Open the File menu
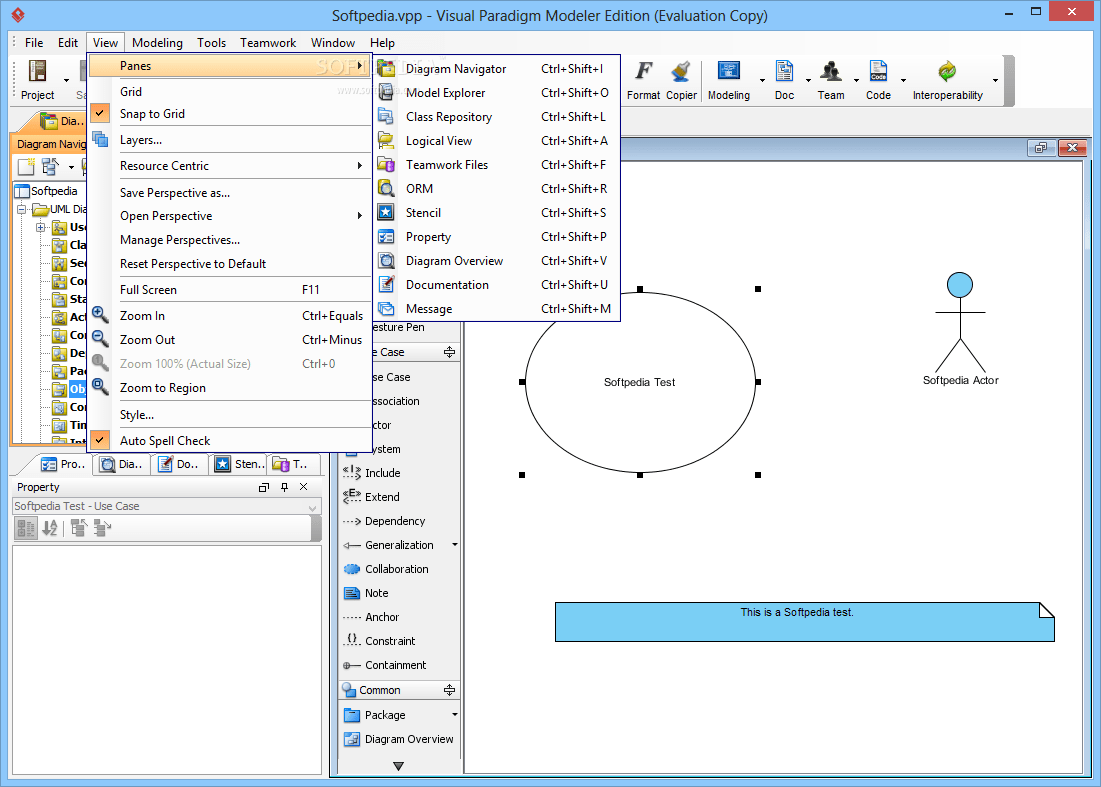The image size is (1101, 787). tap(34, 43)
